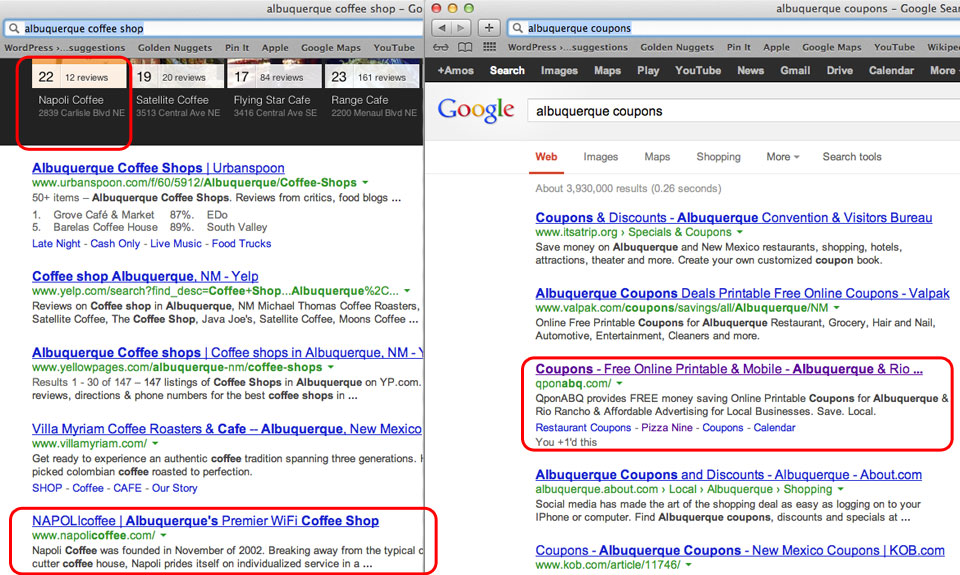Screen dimensions: 960x575
Task: Click the Pizza Nine sitelink
Action: (667, 427)
